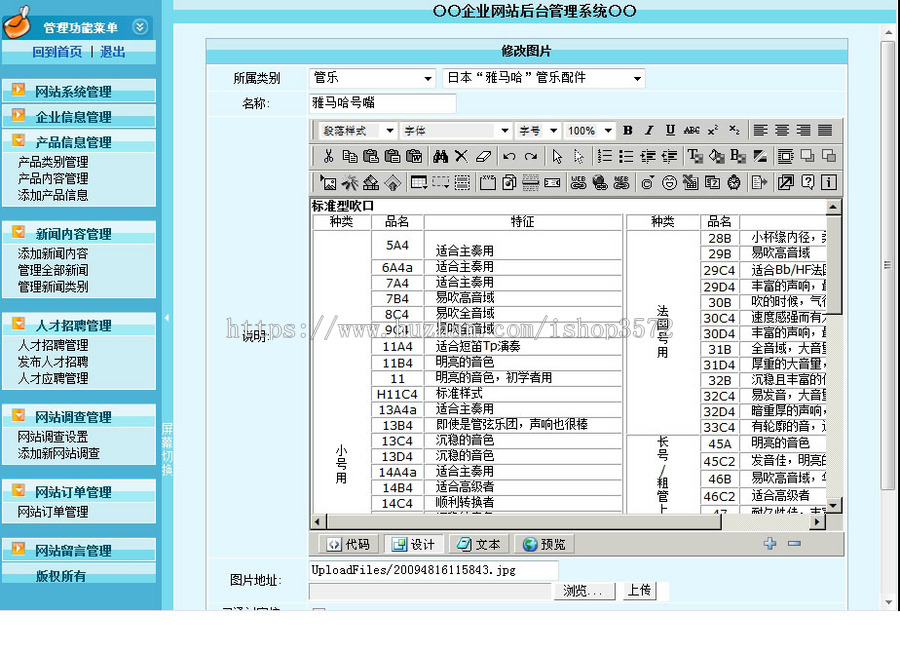Screen dimensions: 900x653
Task: Open the 100% zoom dropdown
Action: click(x=589, y=131)
